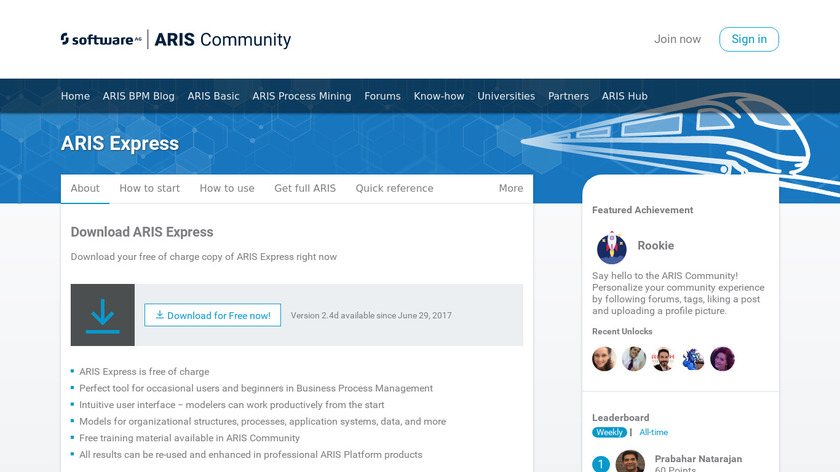Open the ARIS Community title link
Image resolution: width=840 pixels, height=472 pixels.
pyautogui.click(x=223, y=40)
